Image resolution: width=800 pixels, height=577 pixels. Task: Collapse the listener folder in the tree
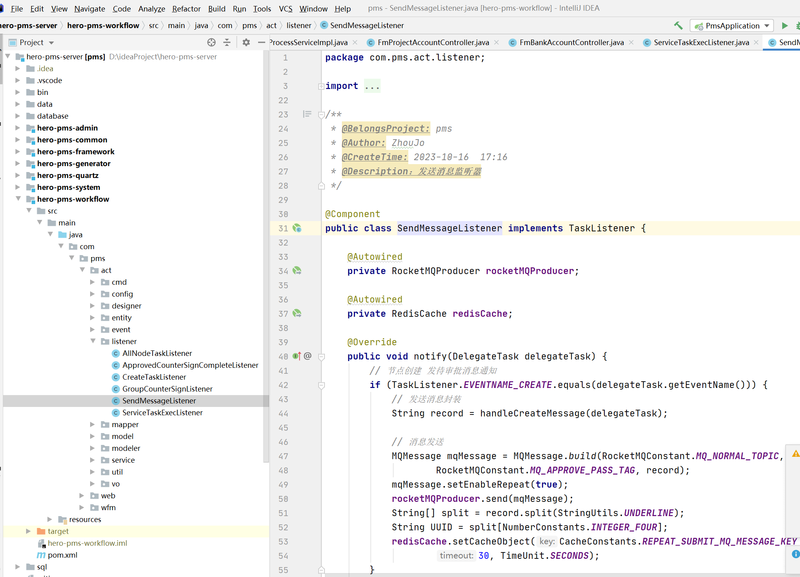(x=93, y=341)
